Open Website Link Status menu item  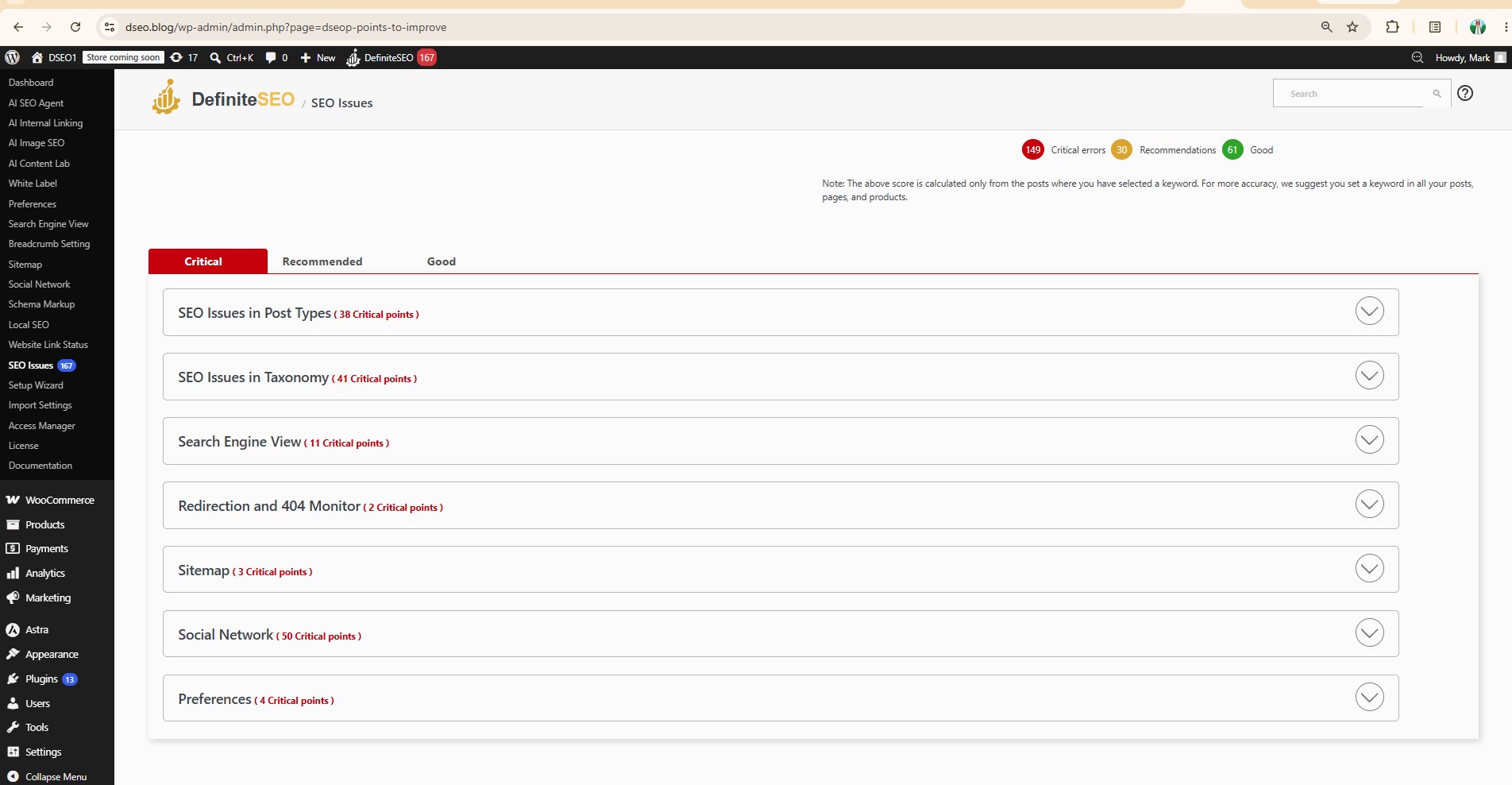click(x=48, y=345)
